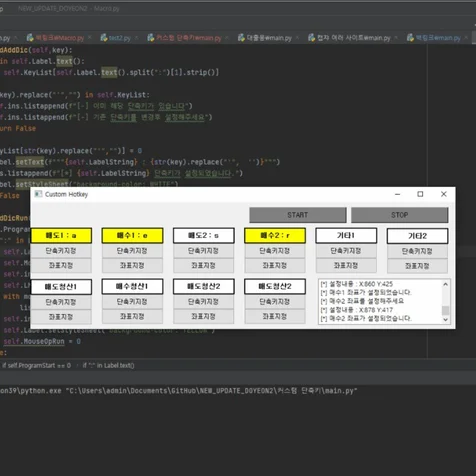Click 좌표지정 under the 기타1 label

click(346, 265)
